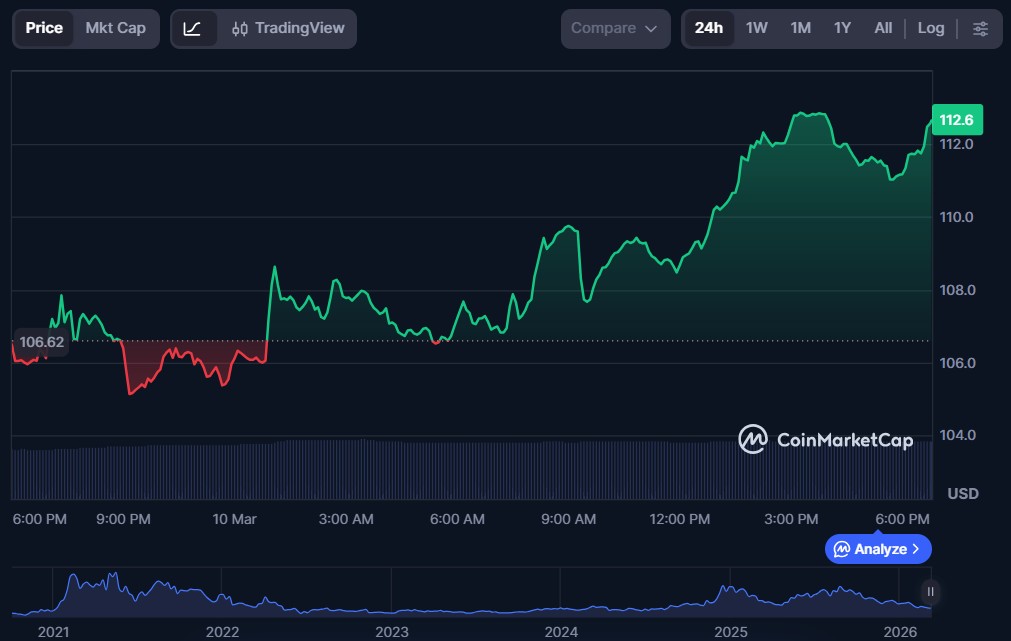Click 2024 on the historical range slider

tap(561, 632)
